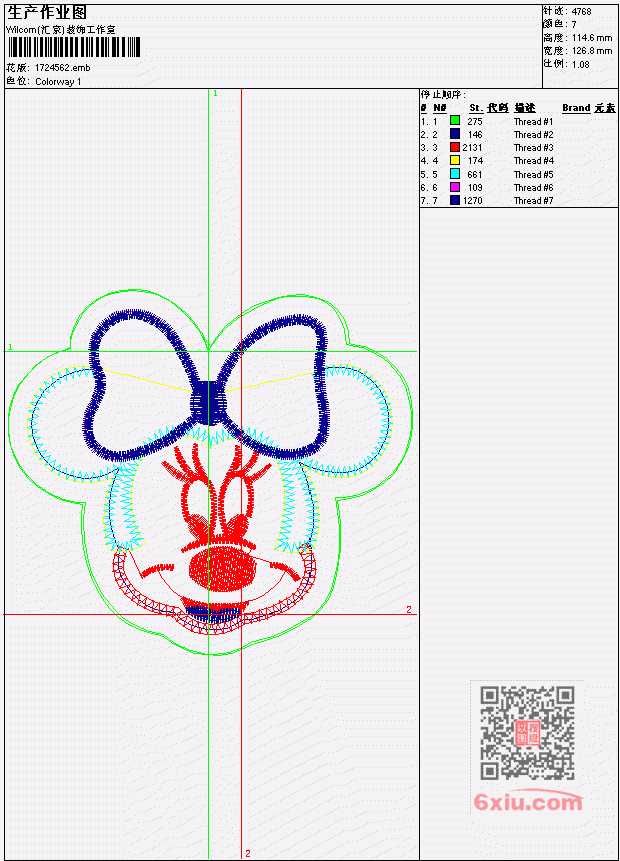Click the navy swatch for Thread #2
This screenshot has height=861, width=620.
[455, 133]
